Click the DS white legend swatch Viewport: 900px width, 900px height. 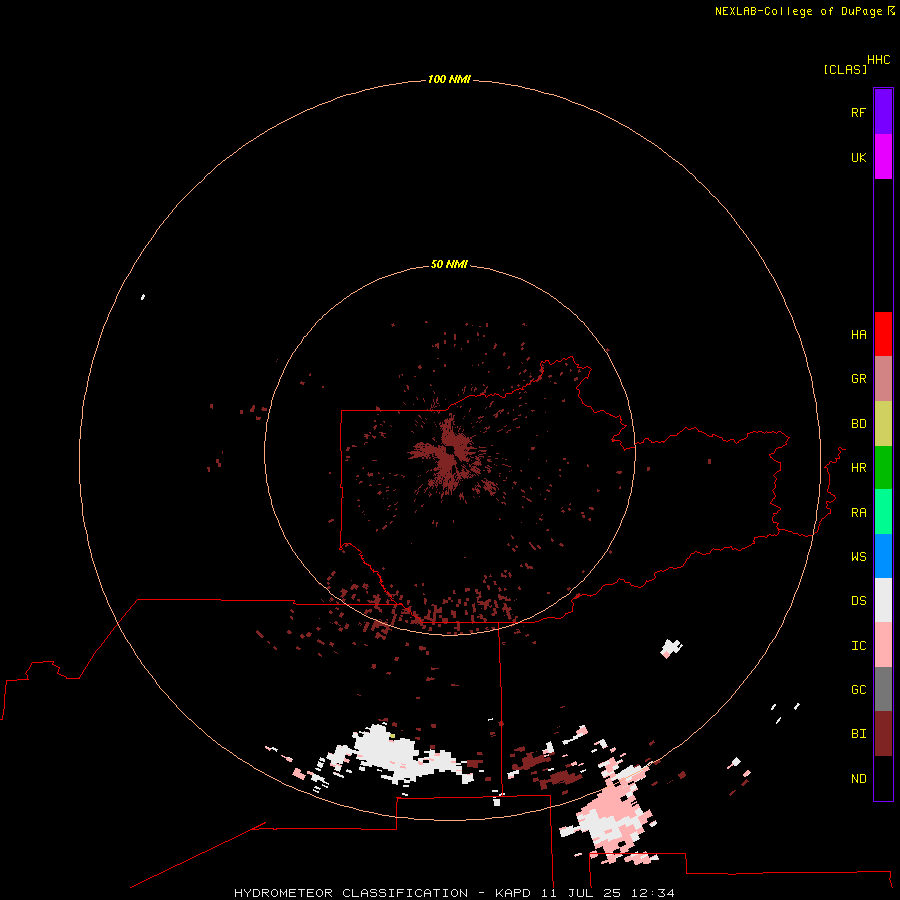883,600
